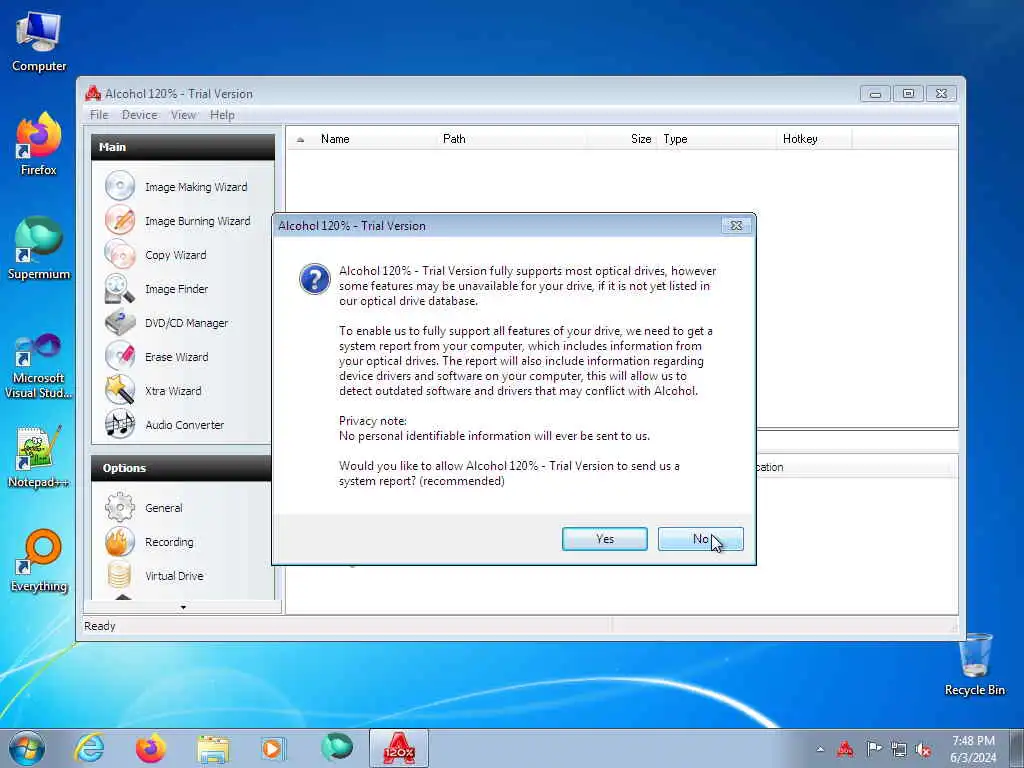Click the clock showing 7:48 PM
Image resolution: width=1024 pixels, height=768 pixels.
click(973, 749)
